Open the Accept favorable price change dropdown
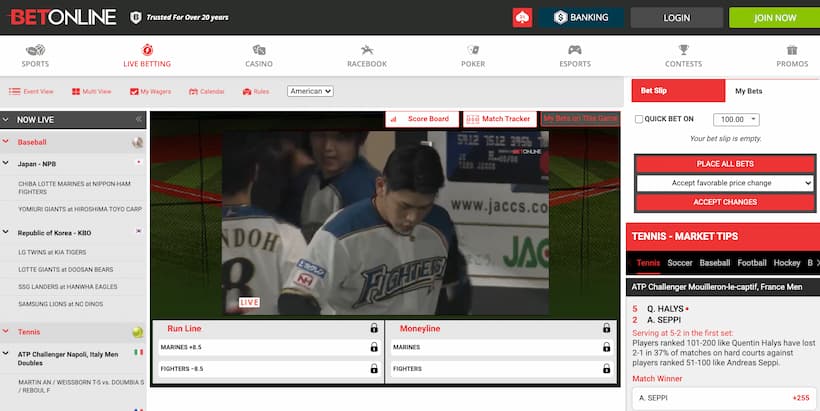Viewport: 820px width, 411px height. [725, 183]
